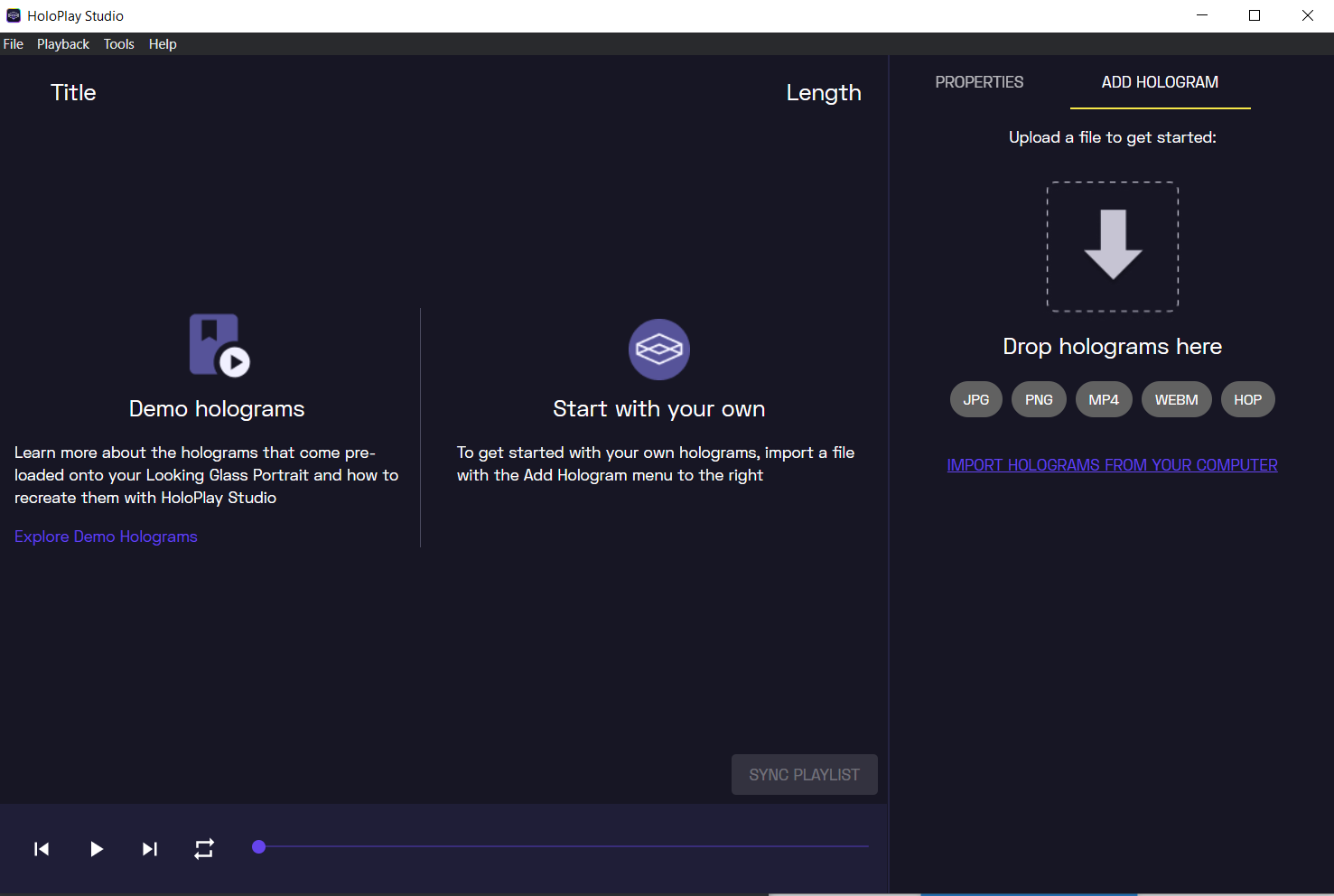This screenshot has height=896, width=1334.
Task: Toggle playlist loop mode
Action: [204, 849]
